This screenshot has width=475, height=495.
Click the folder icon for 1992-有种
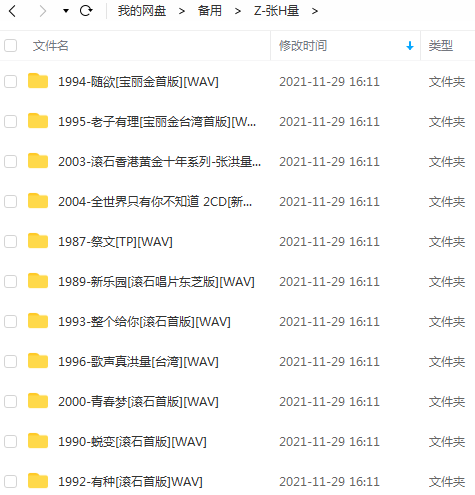(x=38, y=481)
